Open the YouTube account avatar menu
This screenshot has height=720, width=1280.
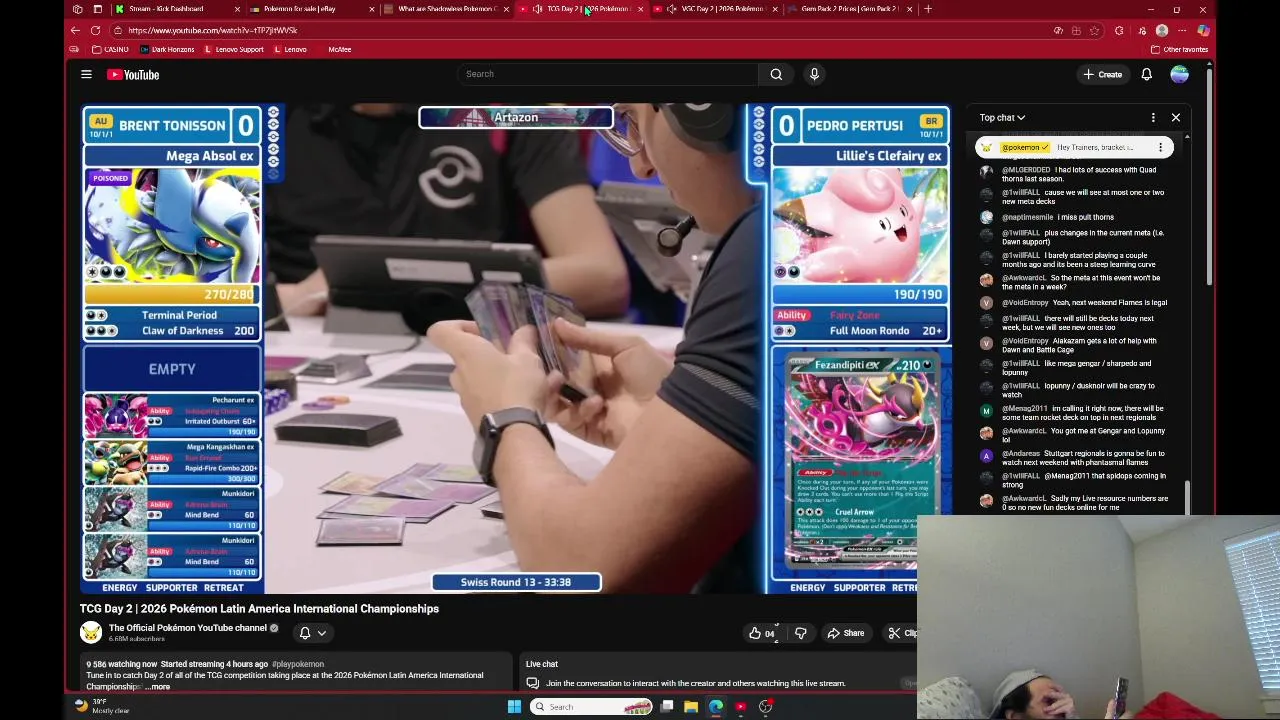tap(1180, 74)
